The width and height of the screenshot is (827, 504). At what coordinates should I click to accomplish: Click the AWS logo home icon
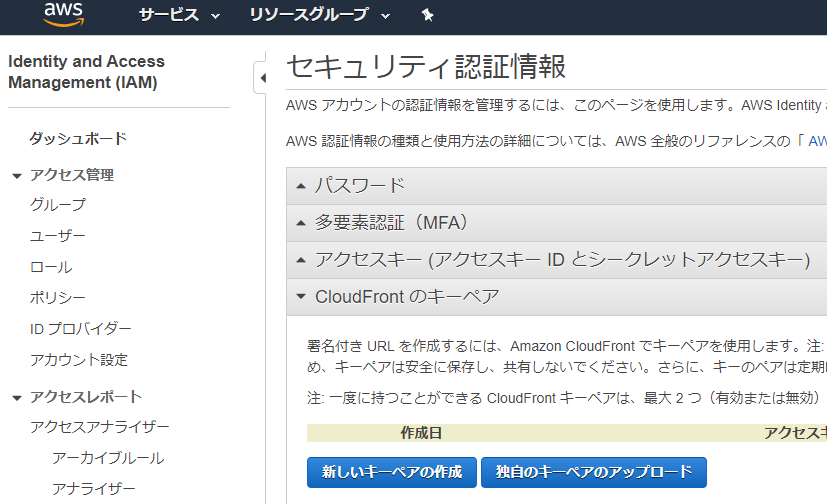pos(63,14)
